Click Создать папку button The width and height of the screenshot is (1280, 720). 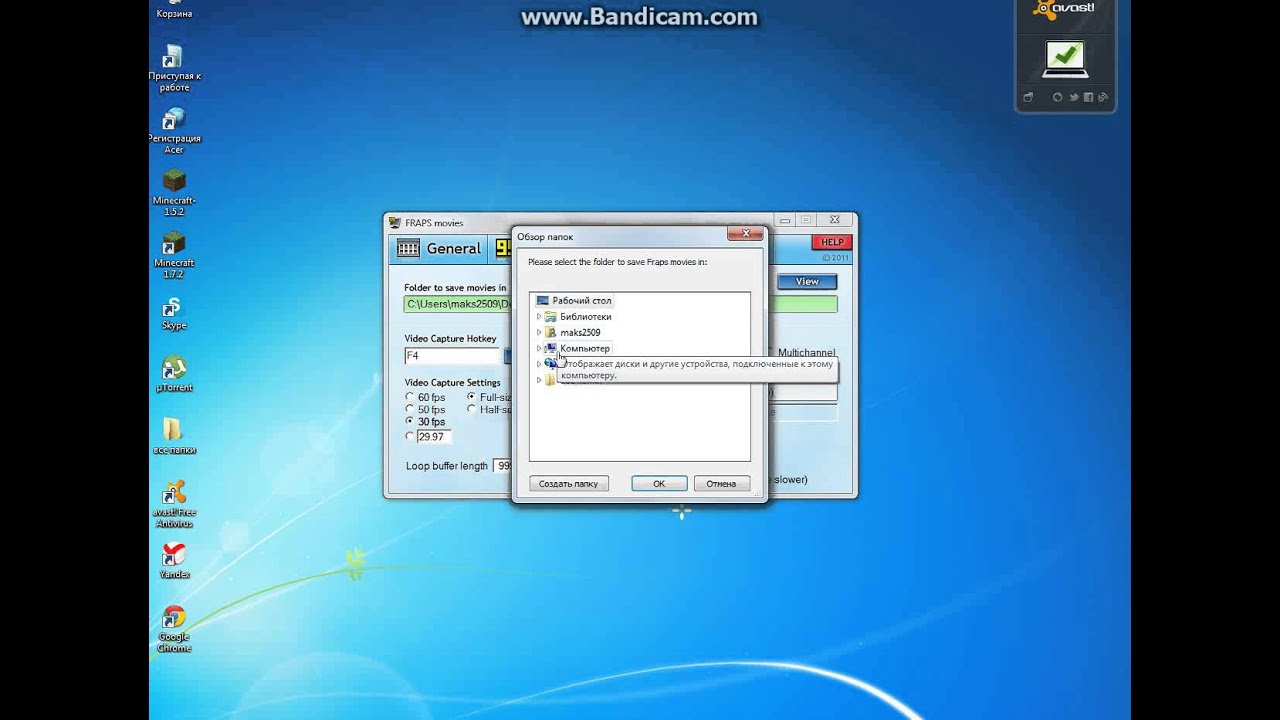(568, 483)
